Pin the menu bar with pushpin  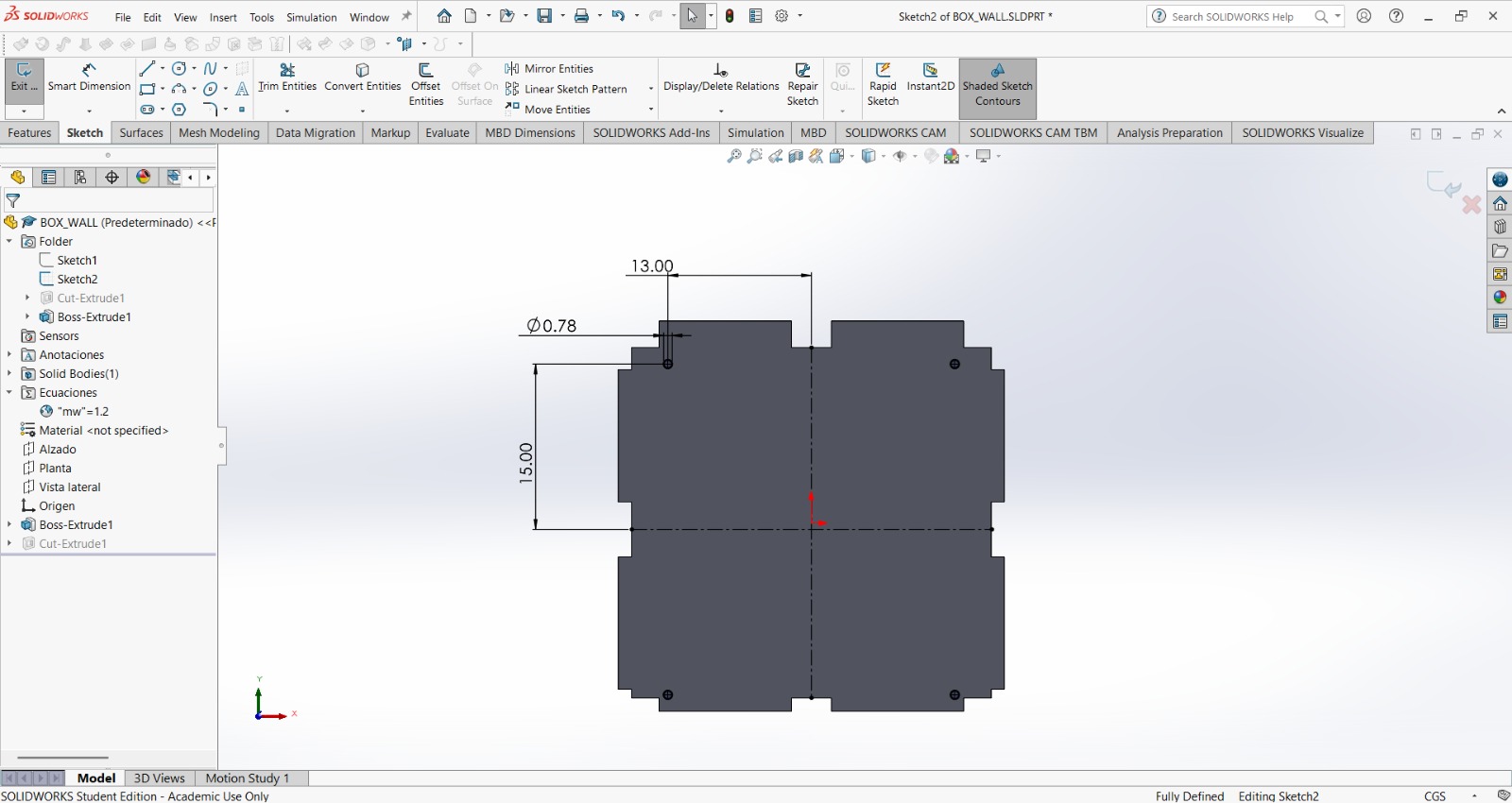(407, 16)
